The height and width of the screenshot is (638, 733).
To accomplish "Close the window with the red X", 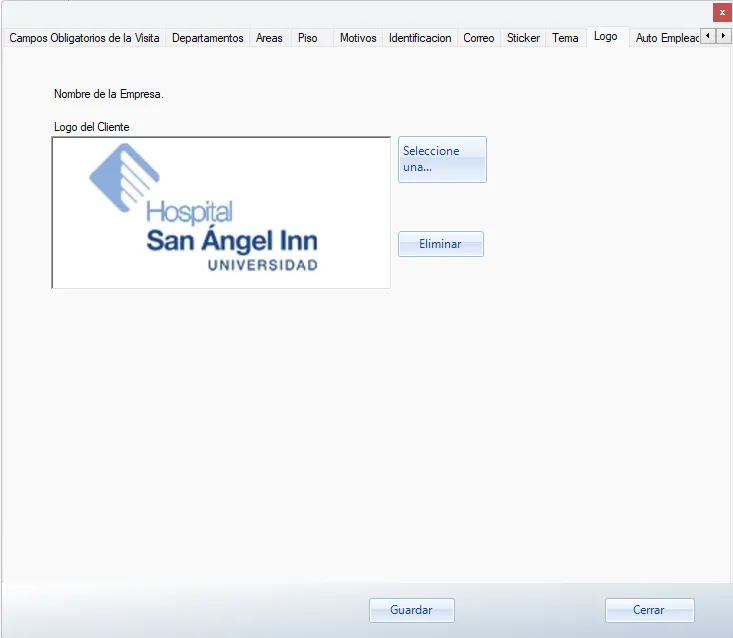I will [x=722, y=13].
